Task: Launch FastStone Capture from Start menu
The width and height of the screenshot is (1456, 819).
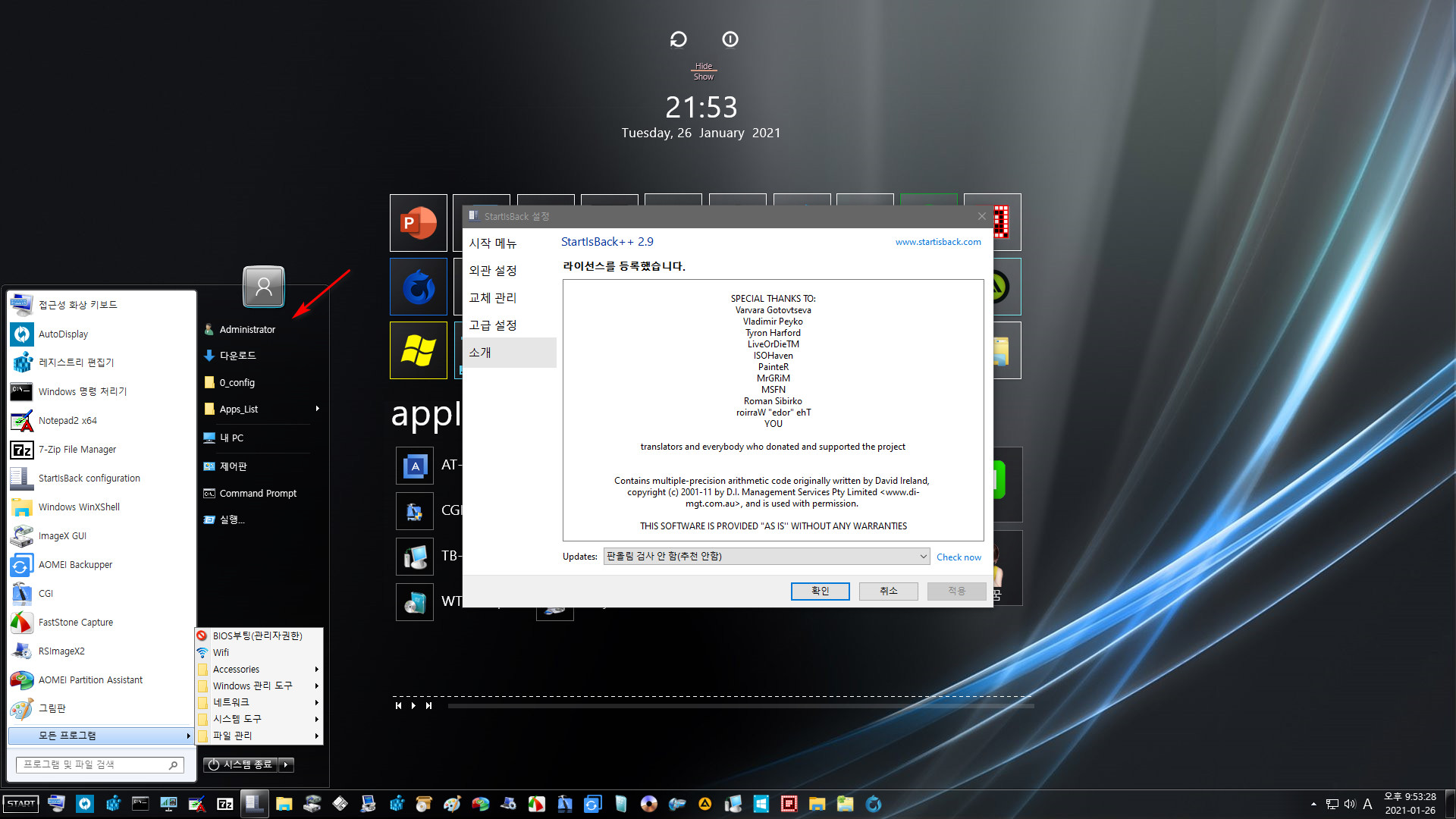Action: (x=102, y=622)
